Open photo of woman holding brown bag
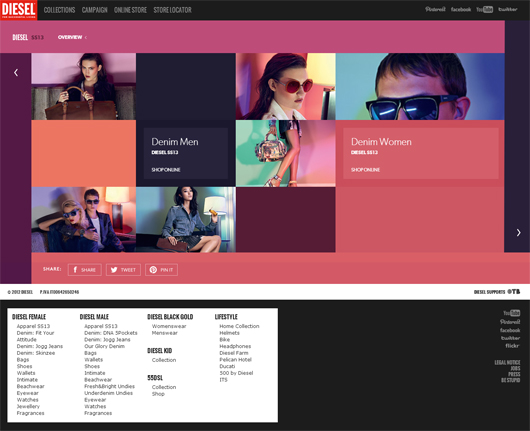Screen dimensions: 530x431 (x=84, y=87)
